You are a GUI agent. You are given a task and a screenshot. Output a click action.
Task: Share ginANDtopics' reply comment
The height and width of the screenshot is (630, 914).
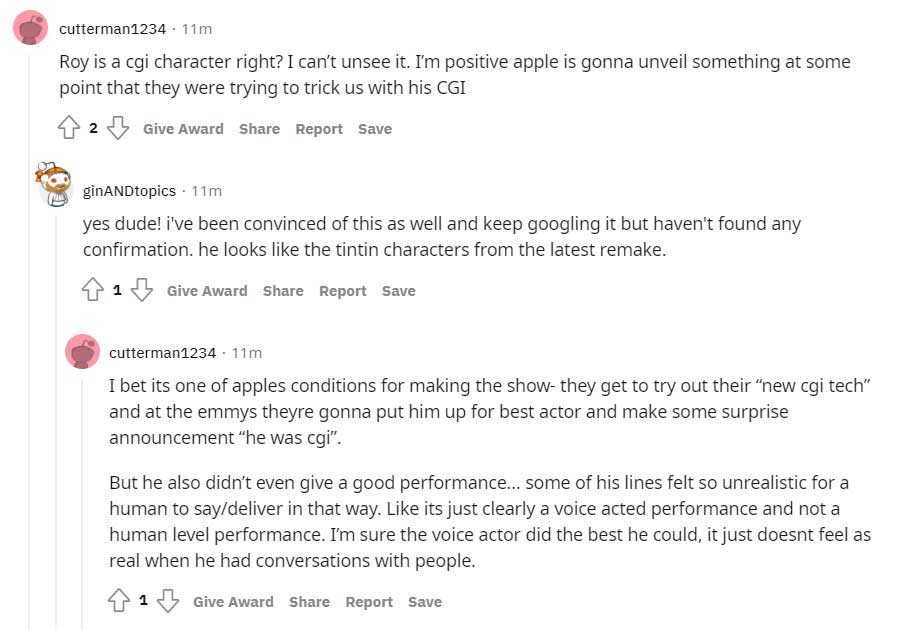click(283, 291)
